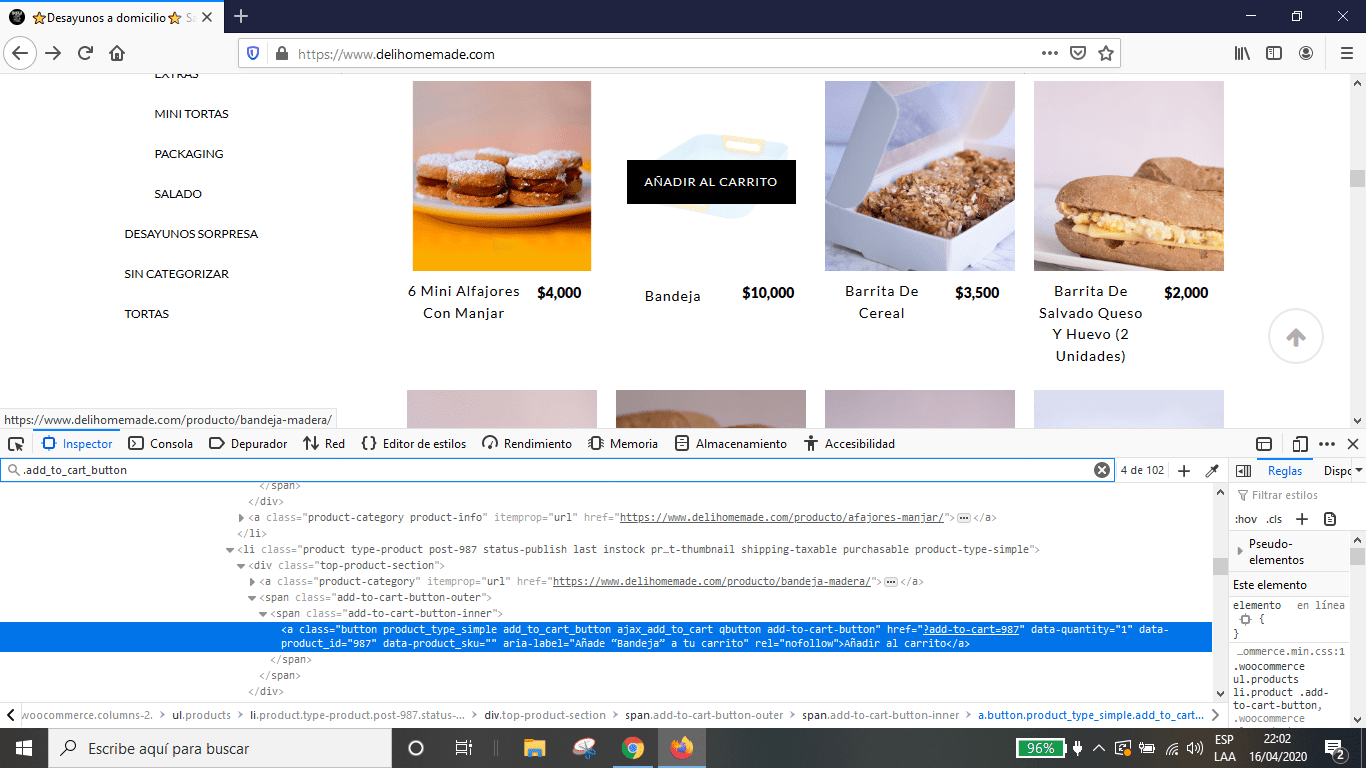Close the developer tools panel
The width and height of the screenshot is (1366, 768).
[x=1353, y=444]
